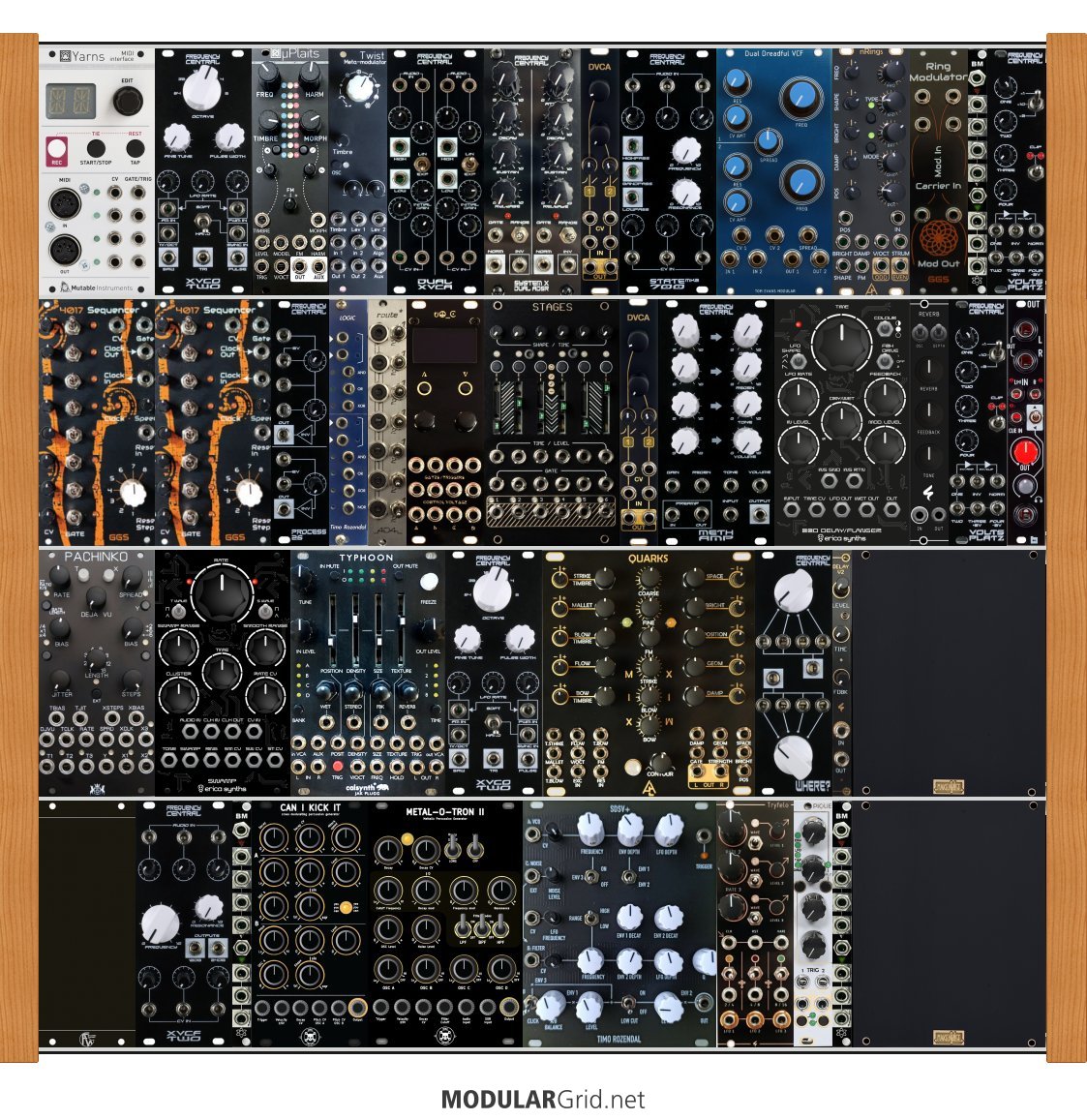Viewport: 1087px width, 1120px height.
Task: Click the skull logo under Can I Kick It
Action: [x=310, y=1036]
